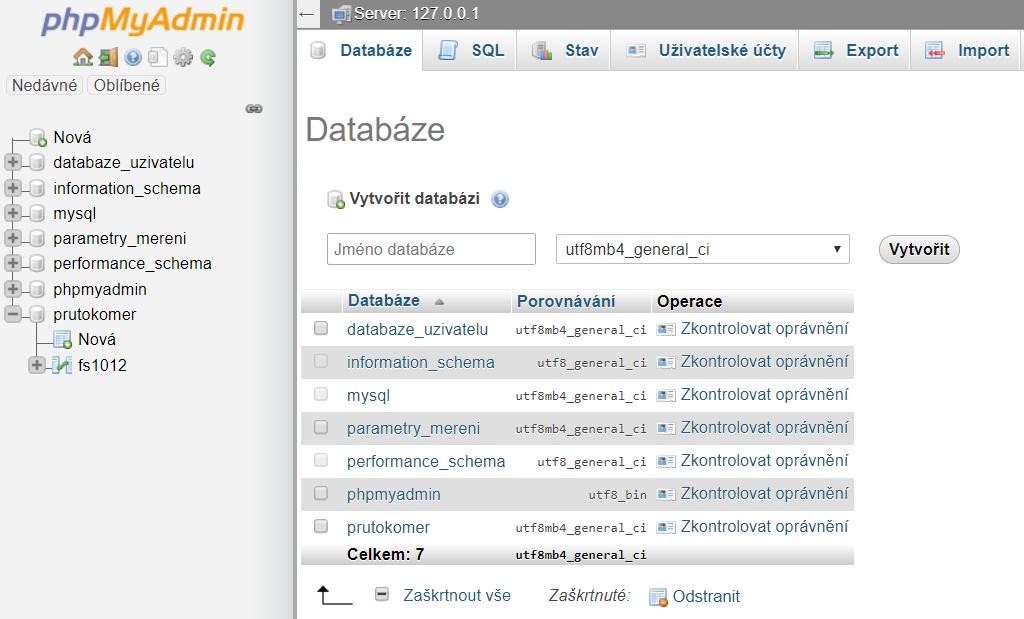The height and width of the screenshot is (619, 1024).
Task: Click the fs1012 table icon
Action: [62, 365]
